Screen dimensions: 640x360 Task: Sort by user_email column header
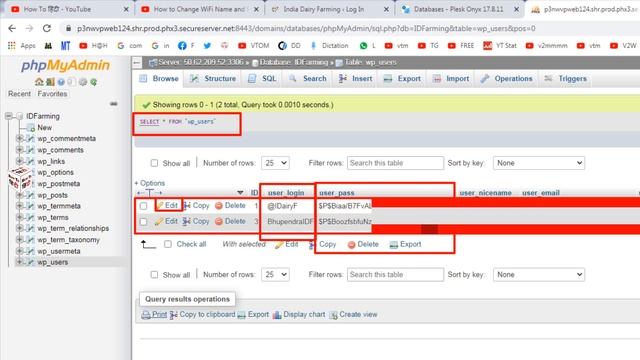pos(541,193)
